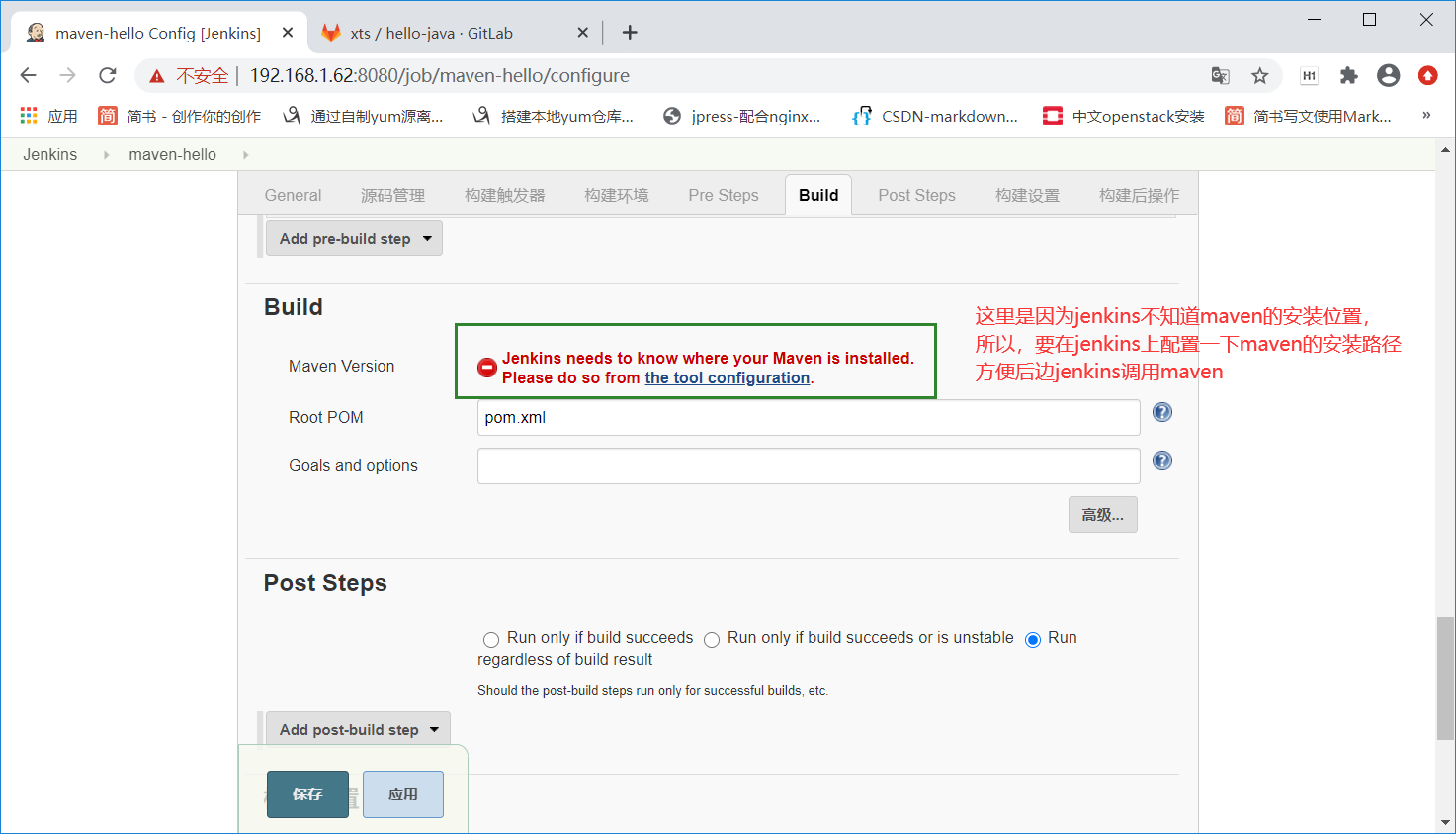Switch to the 源码管理 tab
The image size is (1456, 834).
(x=392, y=195)
